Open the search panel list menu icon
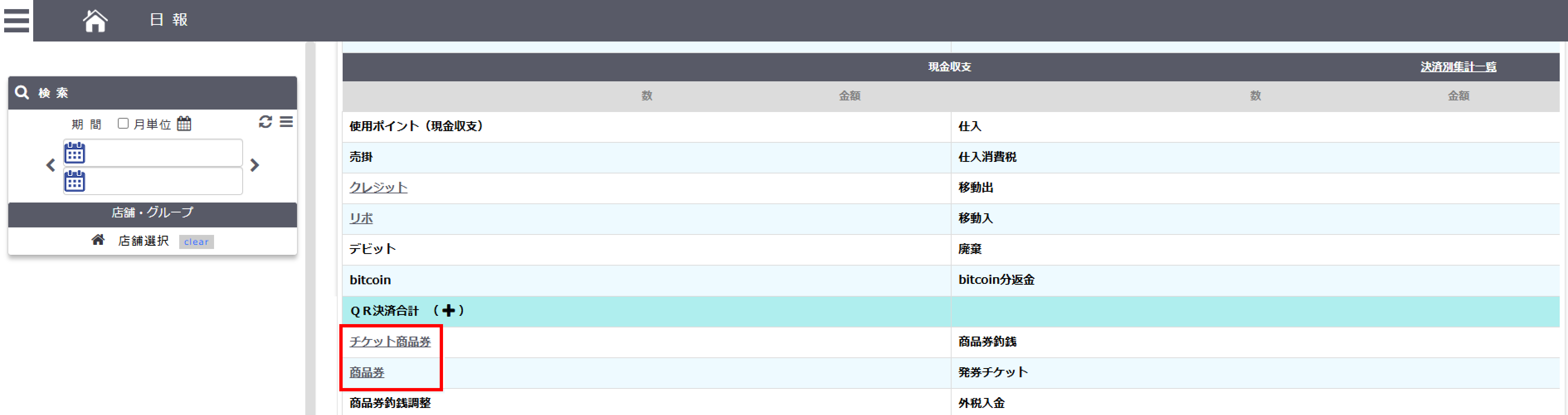Viewport: 1568px width, 415px height. pyautogui.click(x=286, y=122)
